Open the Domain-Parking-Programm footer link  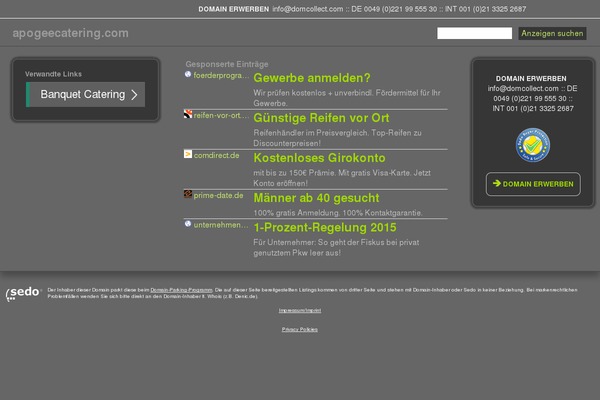coord(181,290)
